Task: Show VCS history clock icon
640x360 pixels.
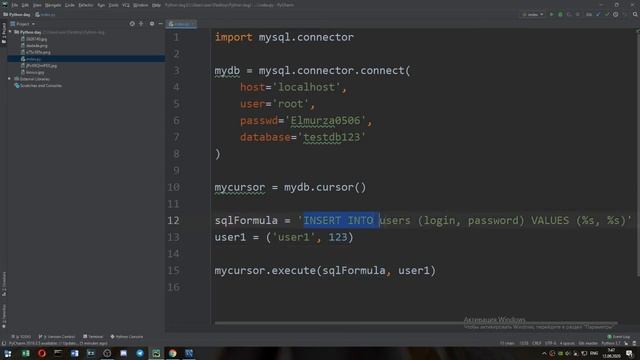Action: point(616,14)
